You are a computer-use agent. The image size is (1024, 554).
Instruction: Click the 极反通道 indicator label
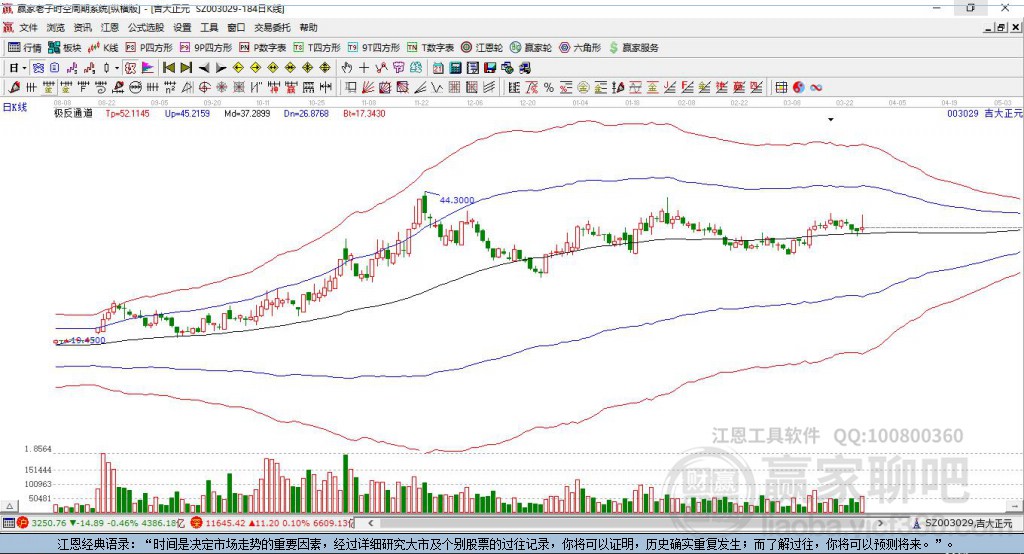coord(73,114)
